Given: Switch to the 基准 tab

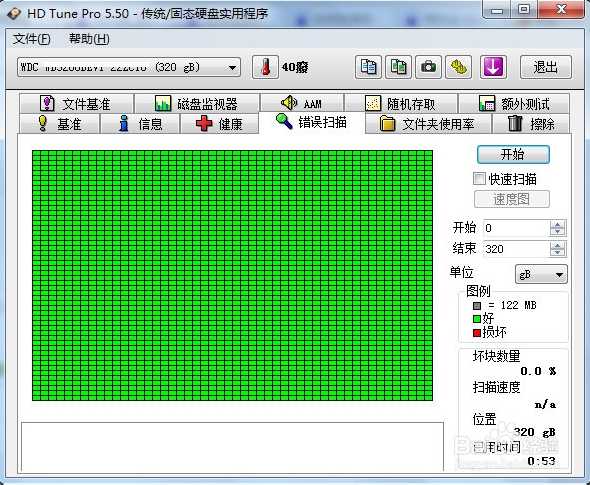Looking at the screenshot, I should [59, 124].
